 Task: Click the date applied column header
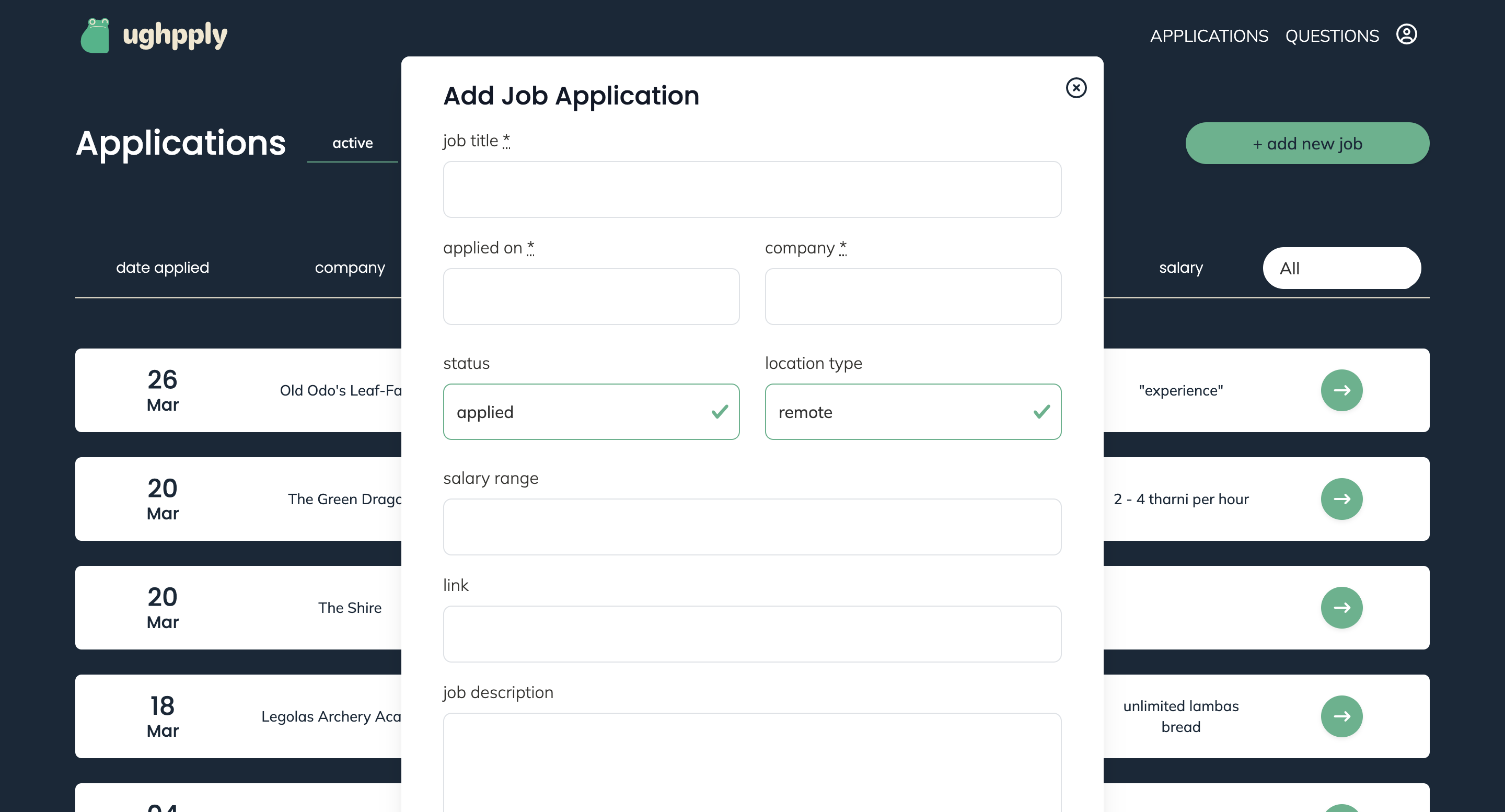coord(163,268)
